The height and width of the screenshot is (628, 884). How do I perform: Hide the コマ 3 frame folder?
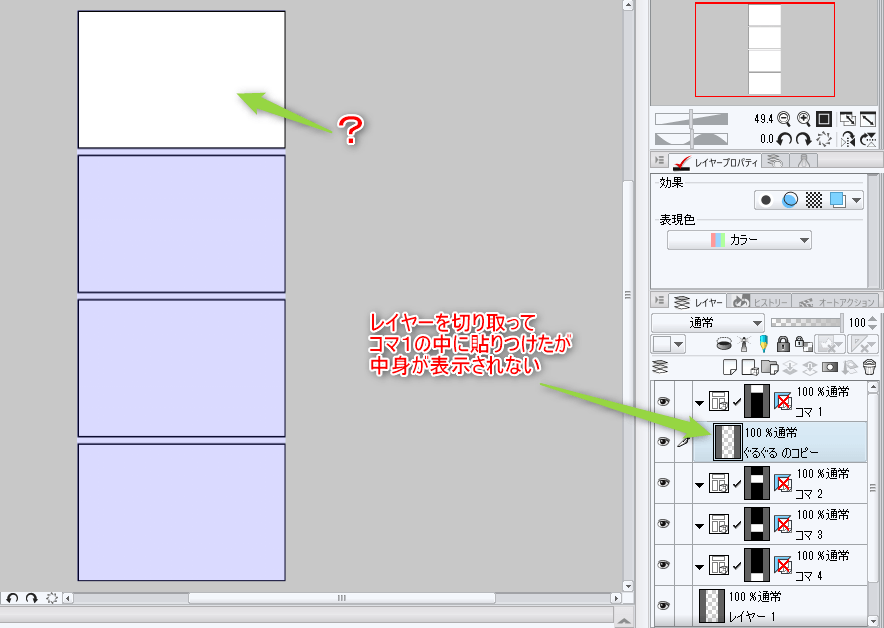[664, 524]
